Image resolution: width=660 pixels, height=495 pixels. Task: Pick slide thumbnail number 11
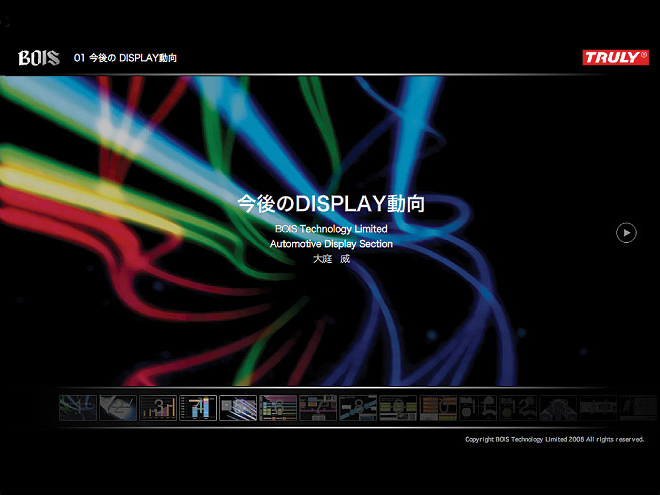[x=478, y=407]
